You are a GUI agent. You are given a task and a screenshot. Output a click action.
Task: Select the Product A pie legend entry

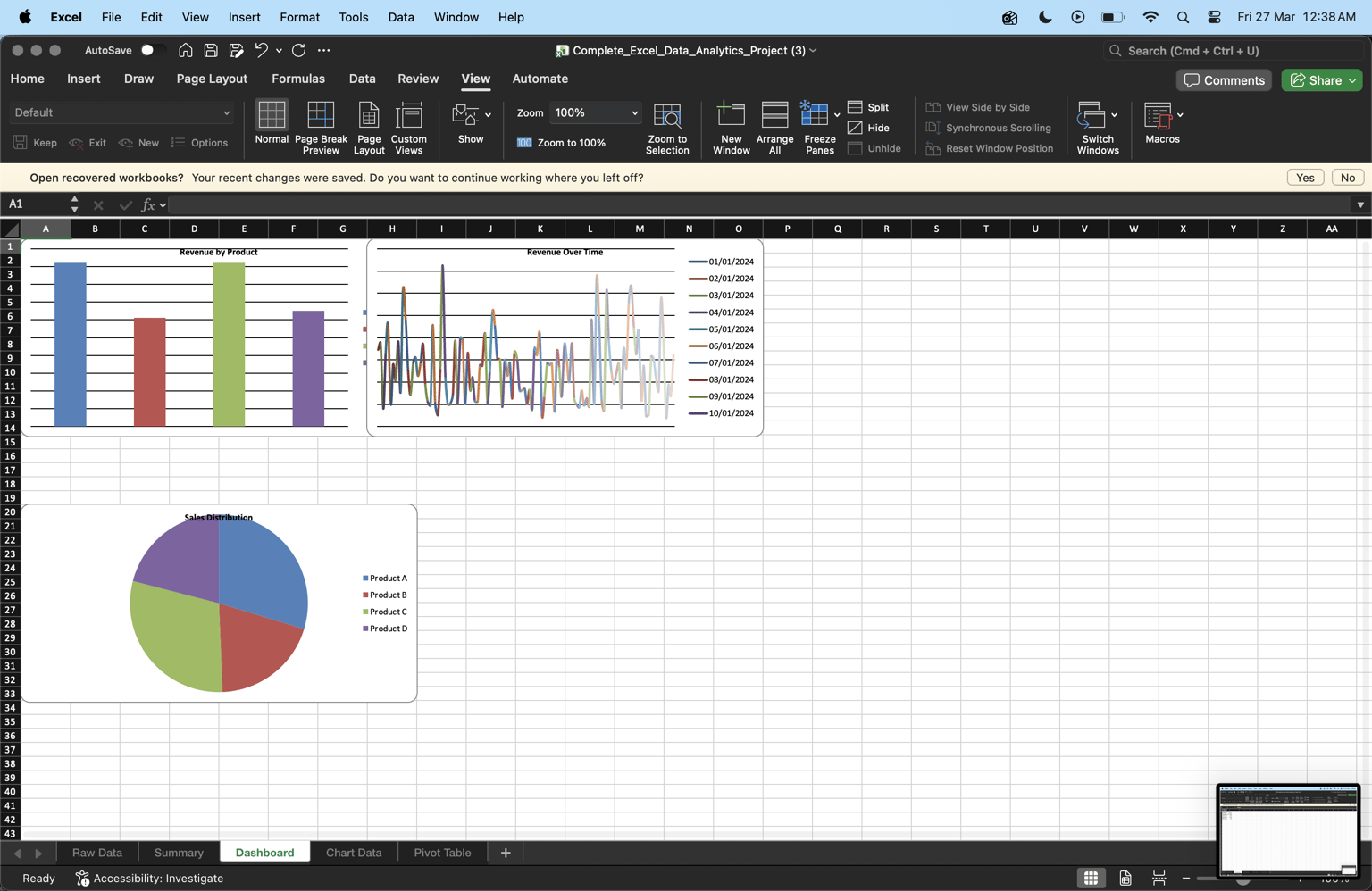(x=385, y=579)
